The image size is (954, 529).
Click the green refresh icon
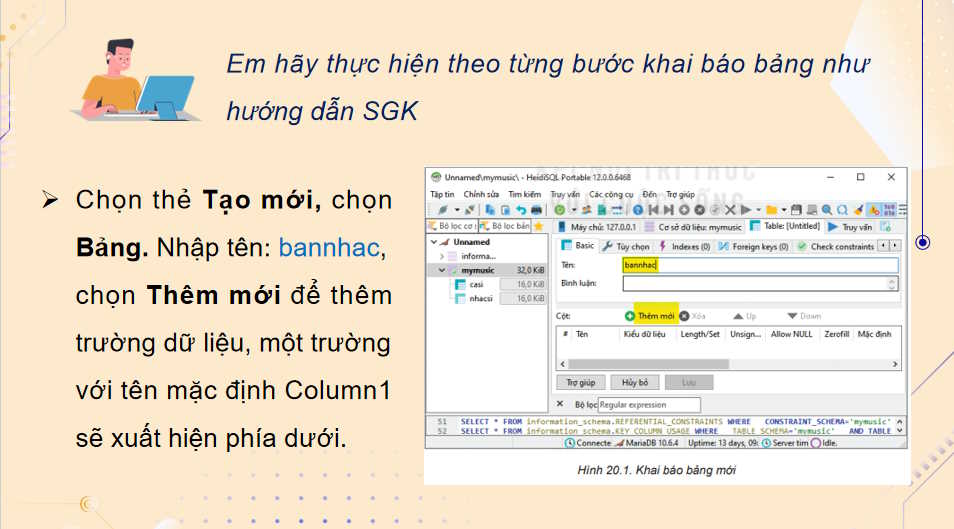[560, 210]
